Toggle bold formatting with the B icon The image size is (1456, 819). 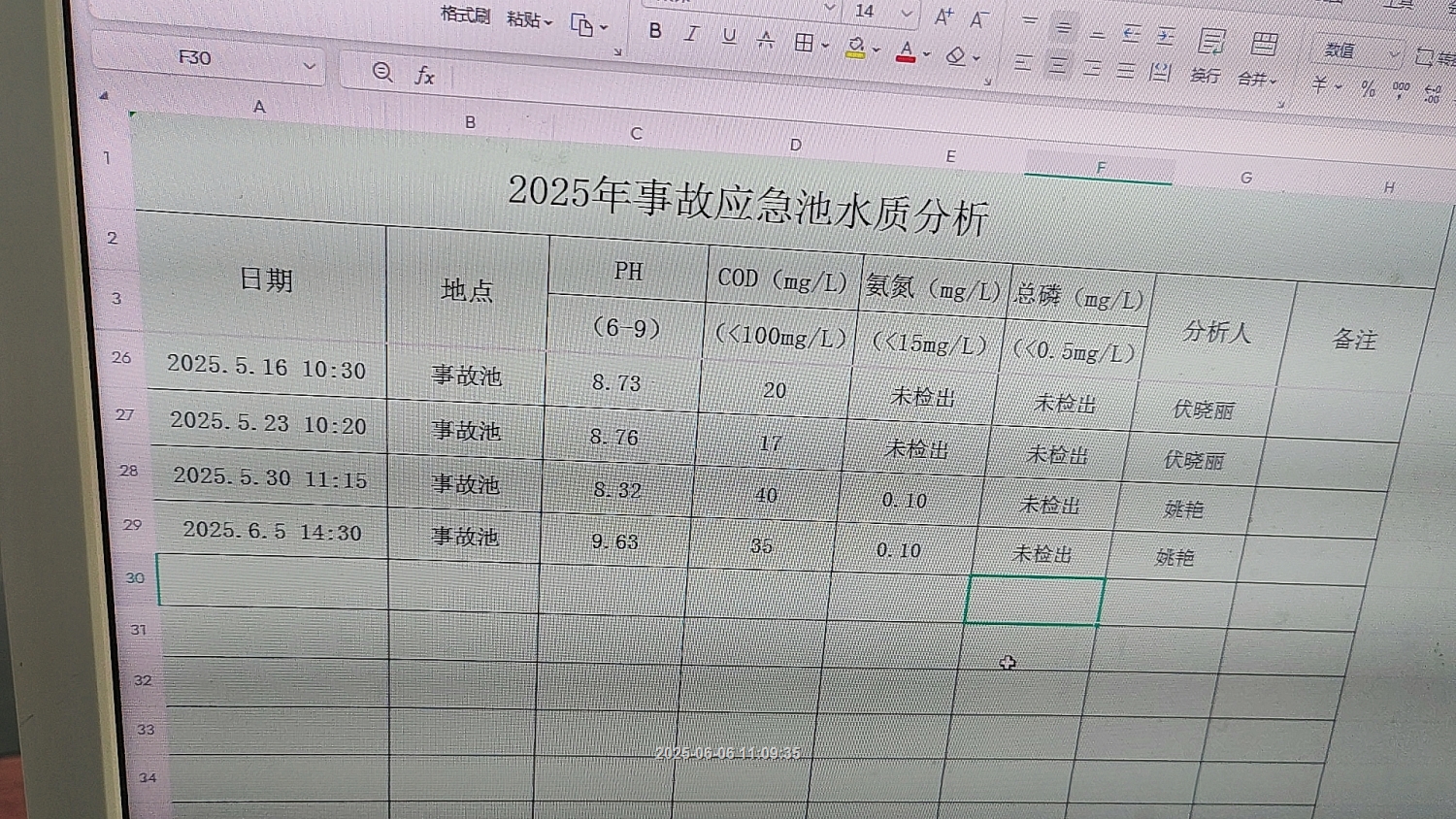tap(655, 31)
